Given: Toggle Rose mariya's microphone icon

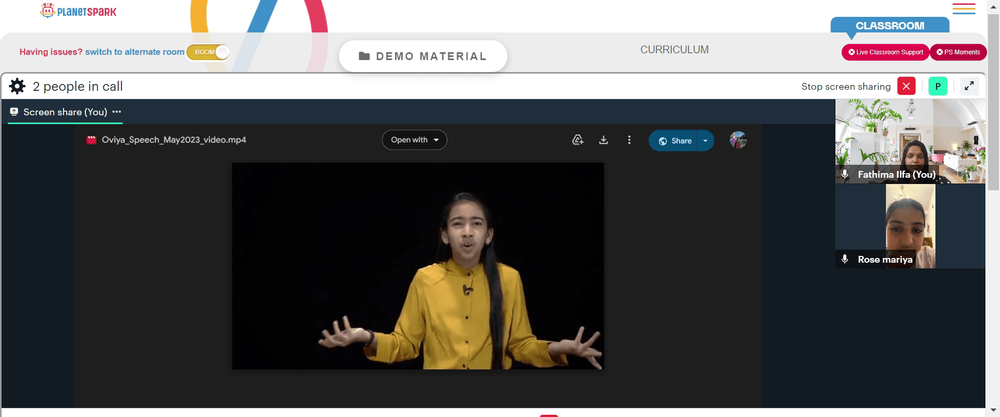Looking at the screenshot, I should 845,260.
